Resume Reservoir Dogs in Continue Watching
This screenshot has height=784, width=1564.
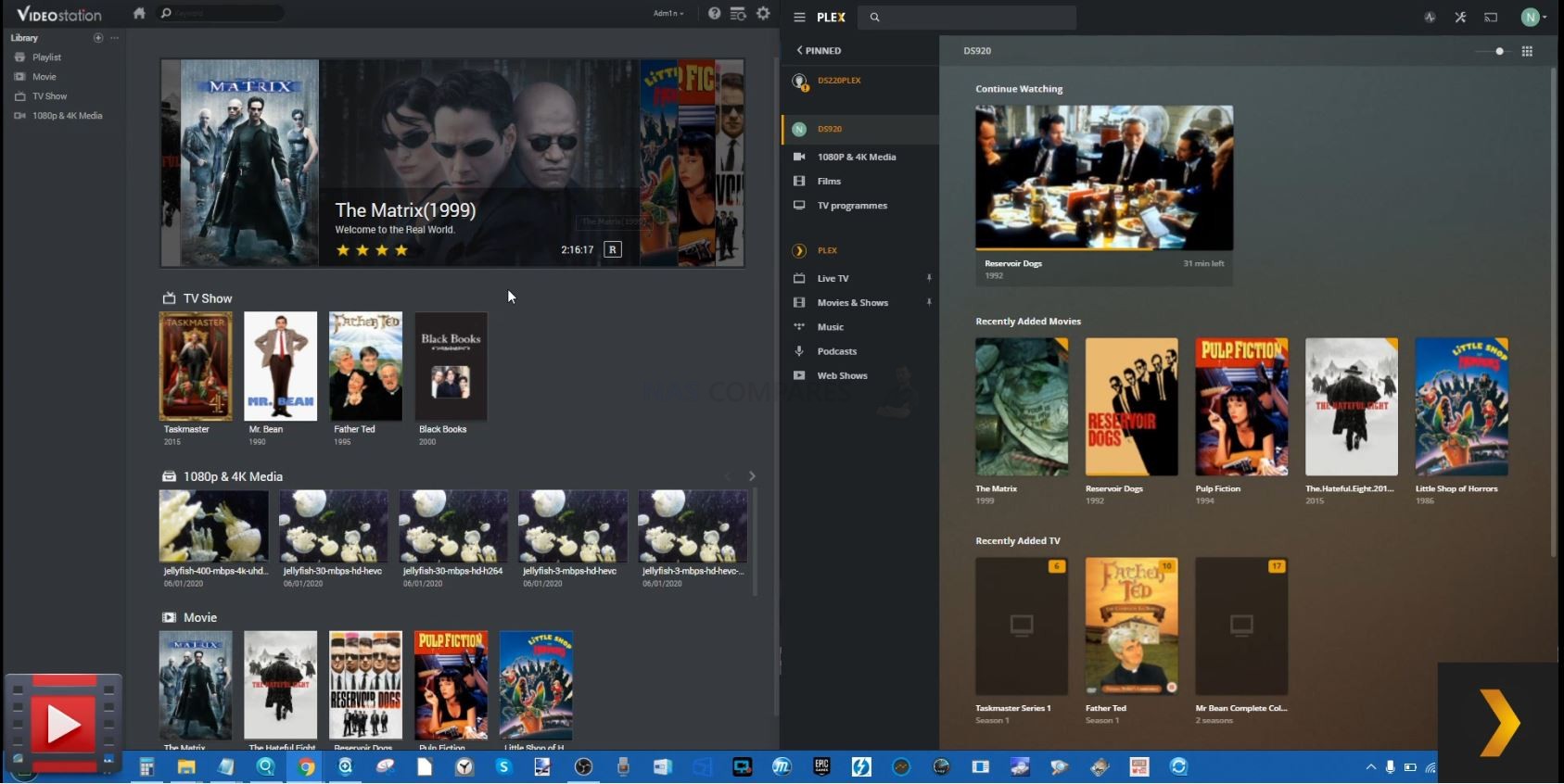1104,176
